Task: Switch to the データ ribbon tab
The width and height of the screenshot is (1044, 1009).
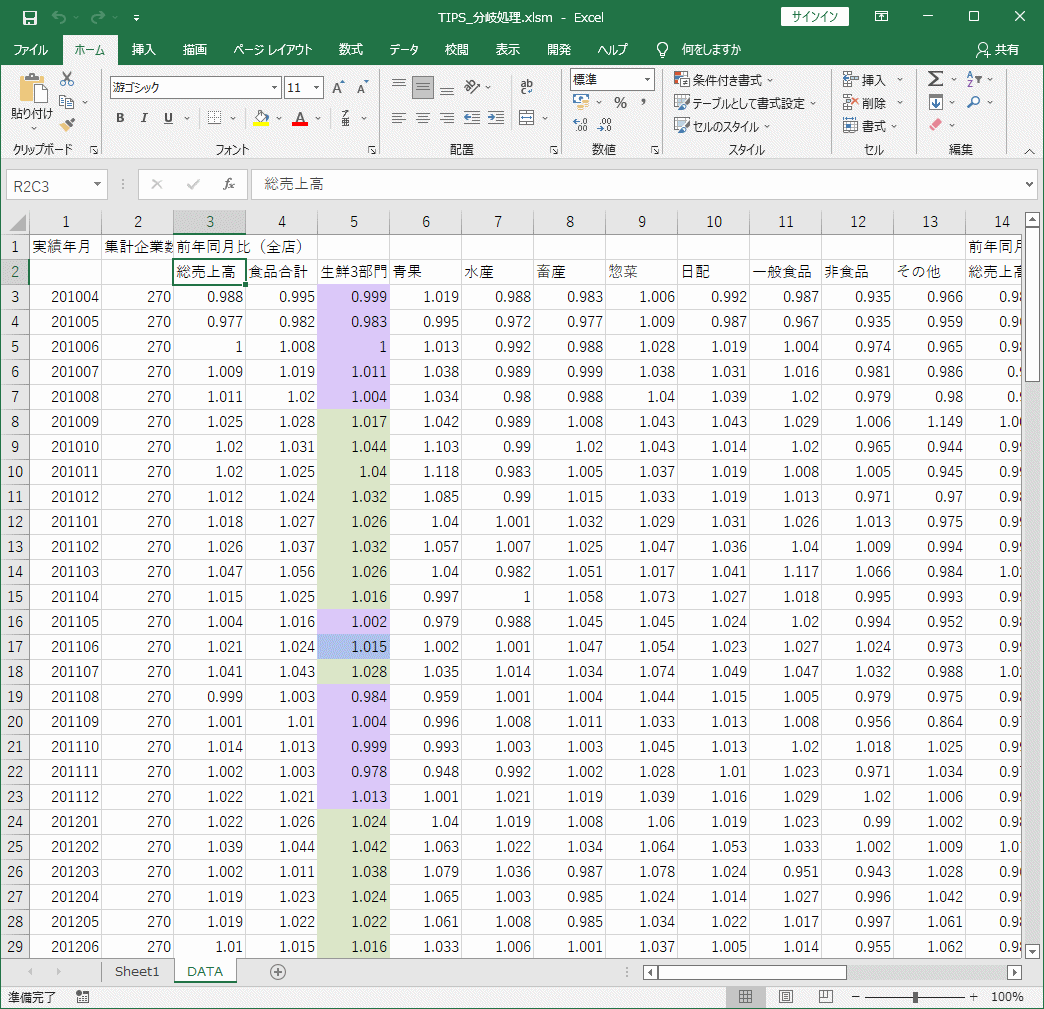Action: click(x=403, y=50)
